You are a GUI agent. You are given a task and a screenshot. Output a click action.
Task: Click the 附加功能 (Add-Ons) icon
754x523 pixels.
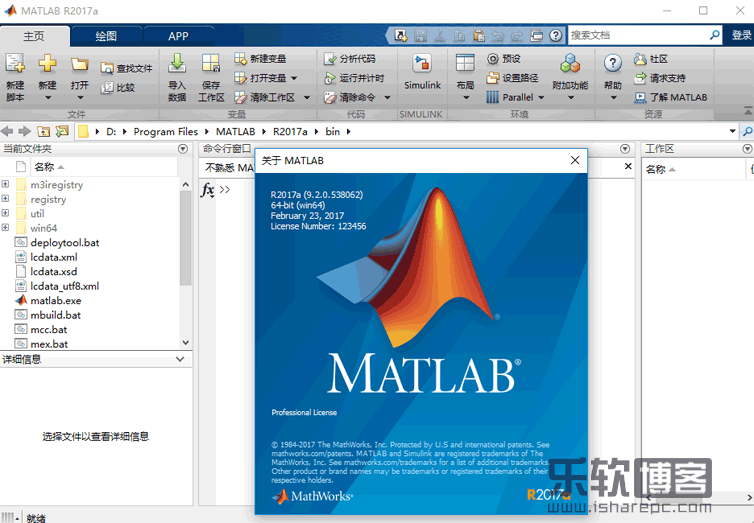(x=570, y=66)
